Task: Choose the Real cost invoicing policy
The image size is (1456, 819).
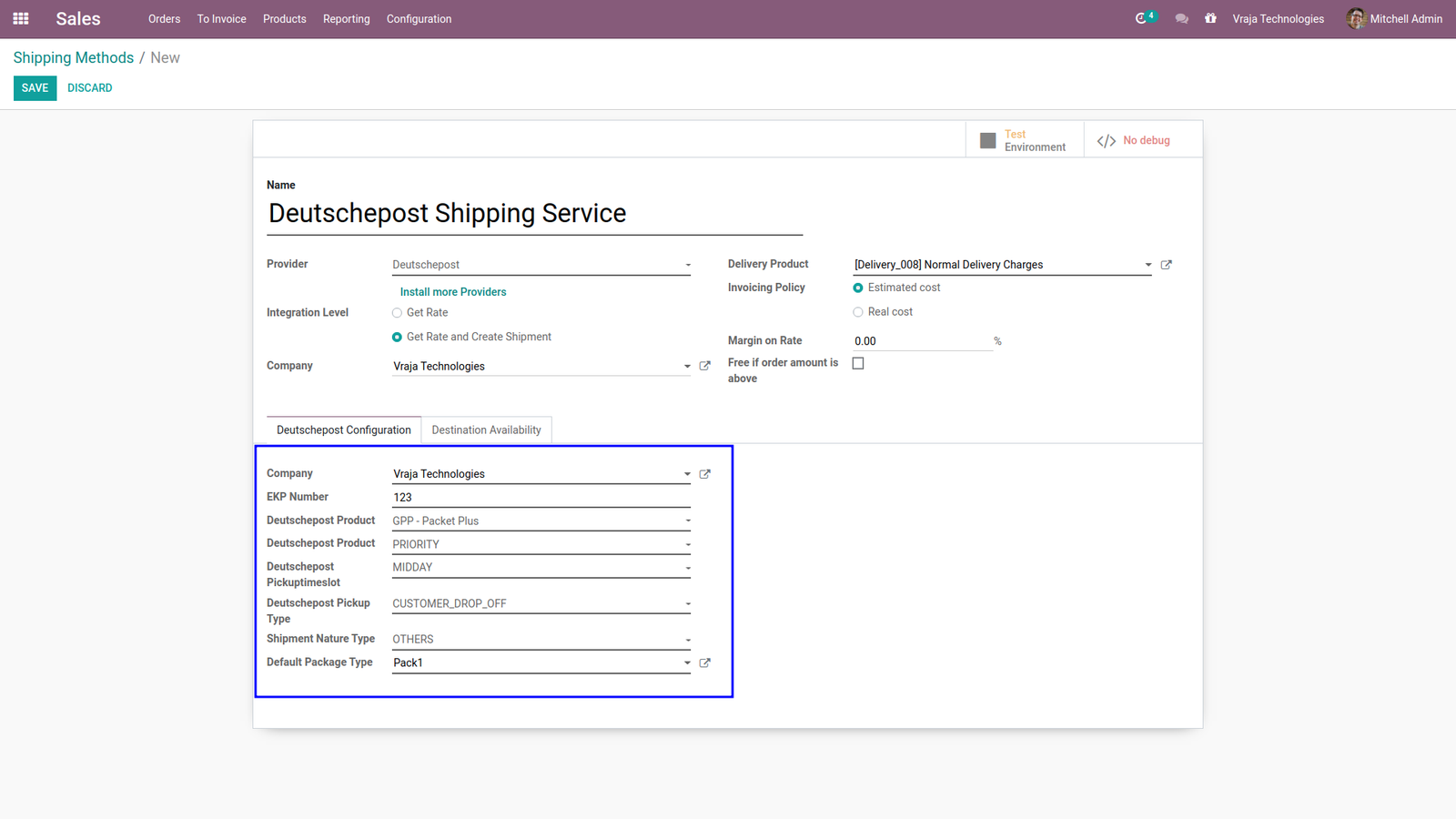Action: [x=858, y=312]
